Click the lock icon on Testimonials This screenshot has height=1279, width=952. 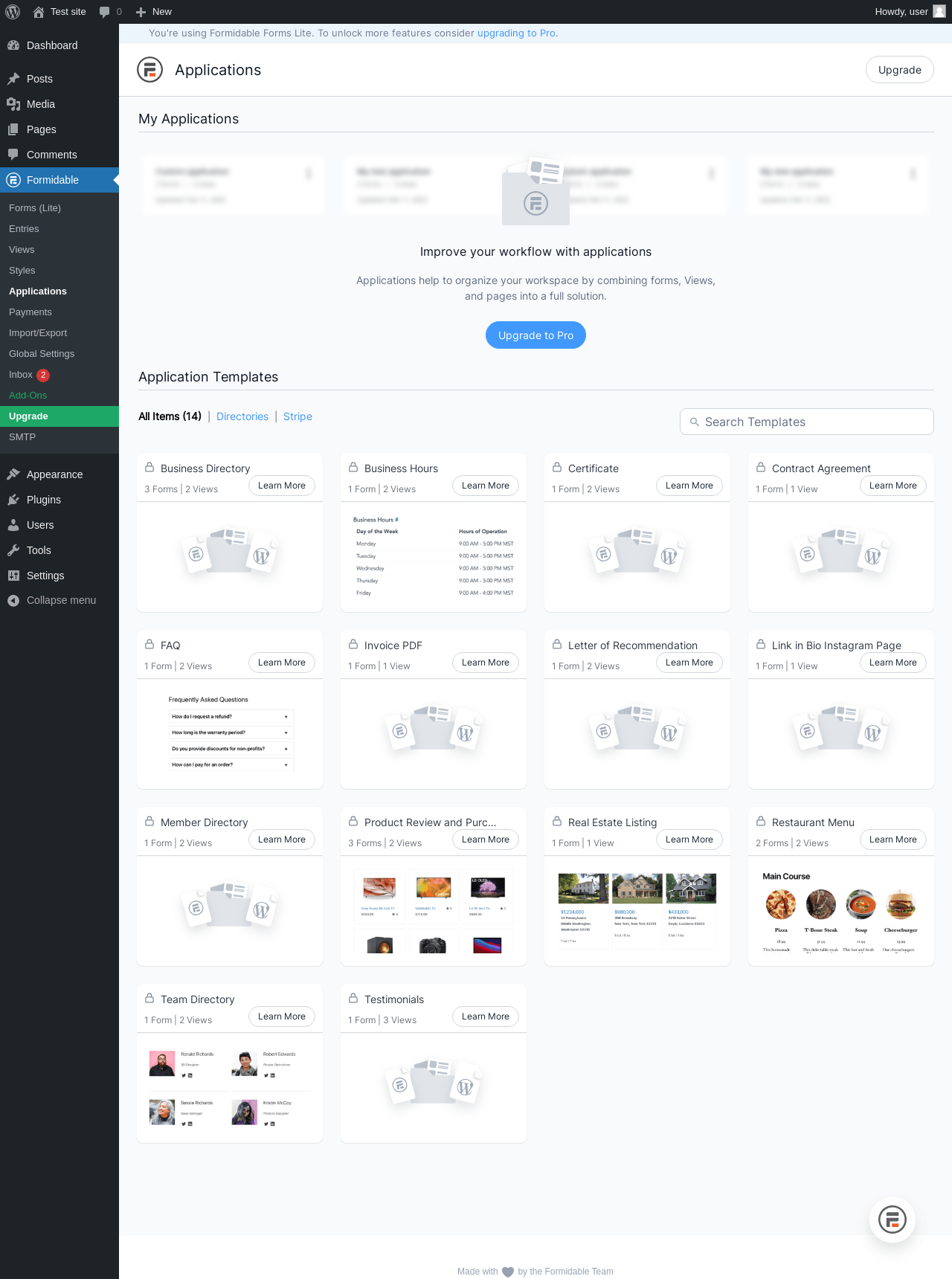pos(353,998)
